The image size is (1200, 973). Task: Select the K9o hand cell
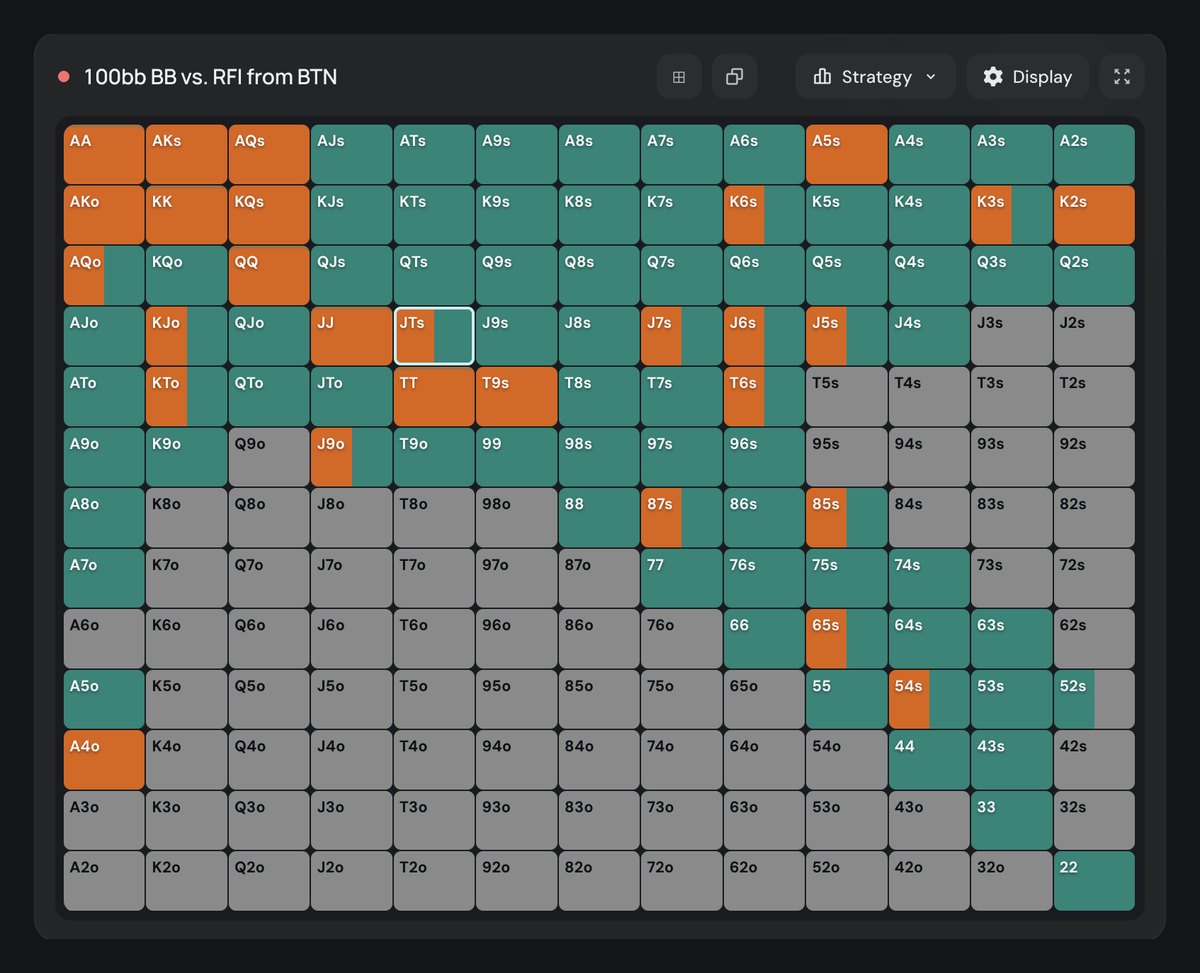187,457
